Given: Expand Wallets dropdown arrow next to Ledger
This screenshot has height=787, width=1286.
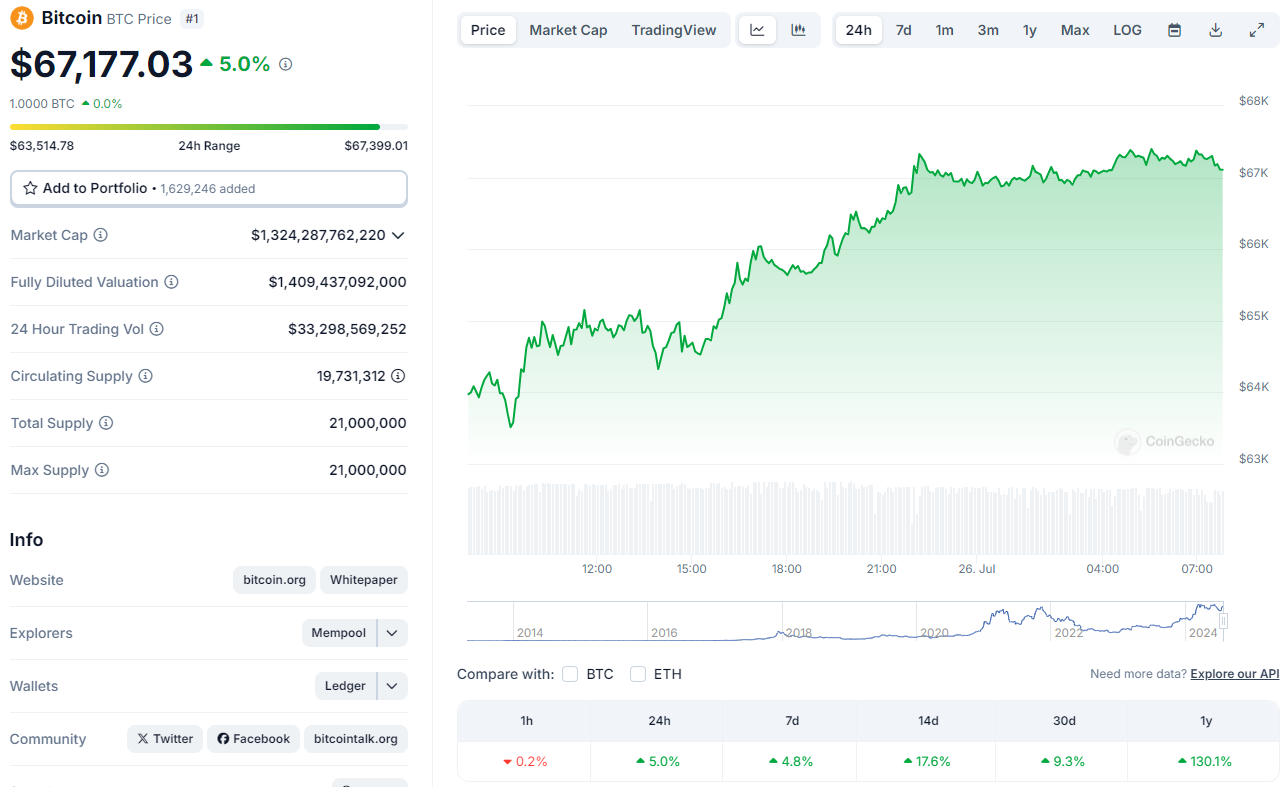Looking at the screenshot, I should pyautogui.click(x=392, y=686).
